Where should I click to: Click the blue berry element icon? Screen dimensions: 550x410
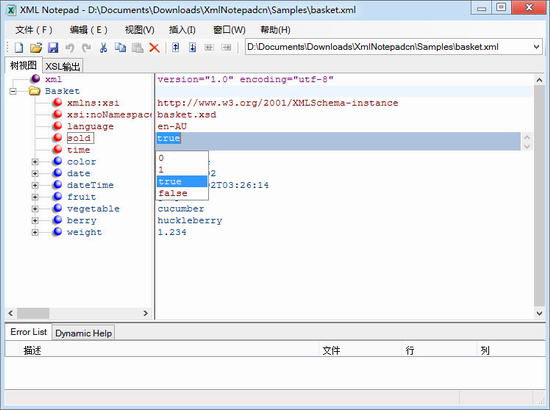coord(58,220)
